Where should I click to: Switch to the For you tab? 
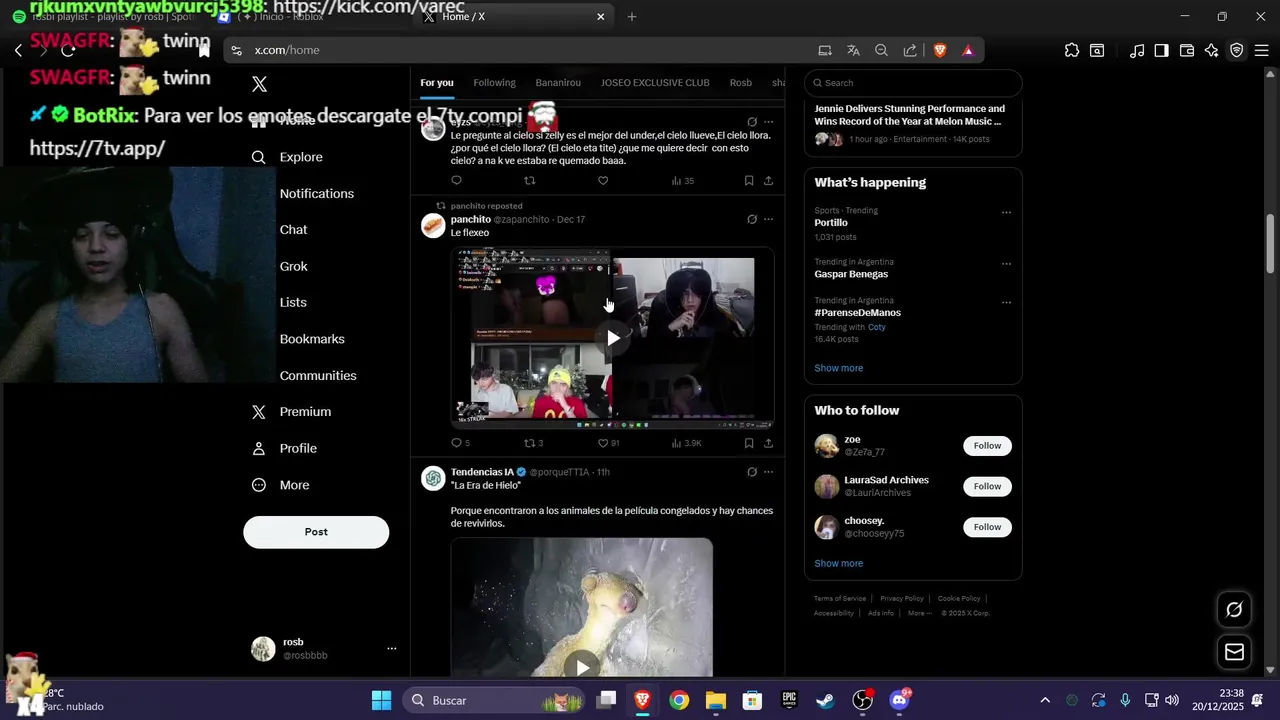[x=437, y=83]
